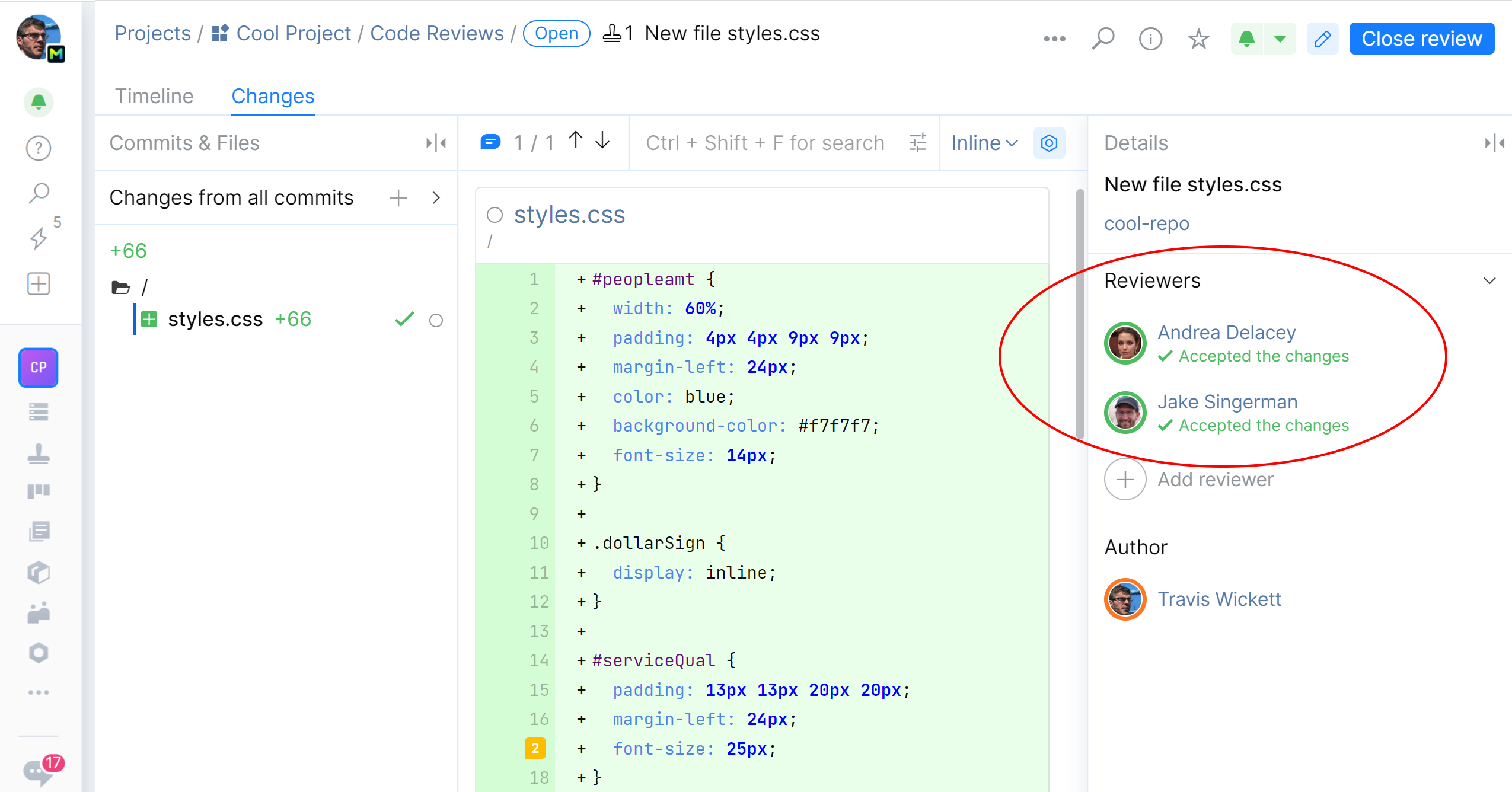Select the Changes tab
The image size is (1512, 792).
pos(273,96)
